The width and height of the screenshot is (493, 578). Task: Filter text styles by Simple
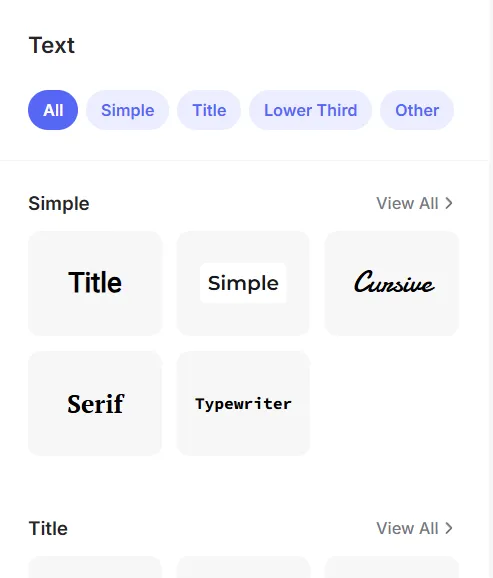point(128,110)
